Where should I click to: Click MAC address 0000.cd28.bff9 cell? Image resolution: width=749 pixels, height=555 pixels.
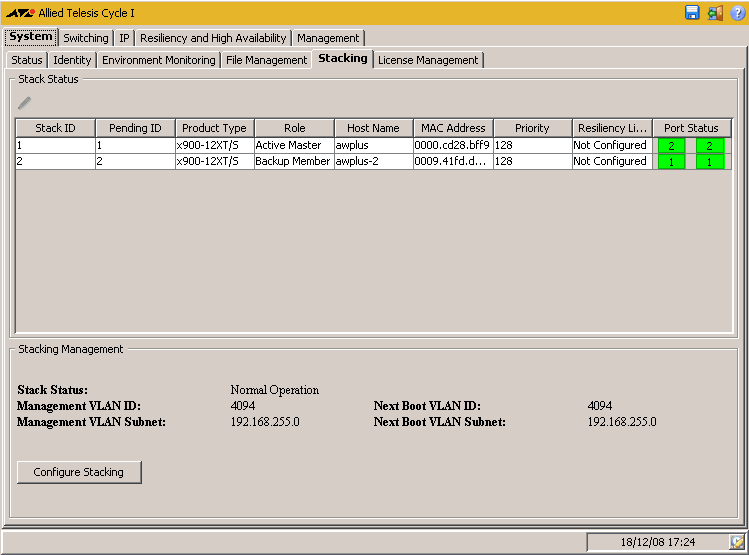pos(453,145)
